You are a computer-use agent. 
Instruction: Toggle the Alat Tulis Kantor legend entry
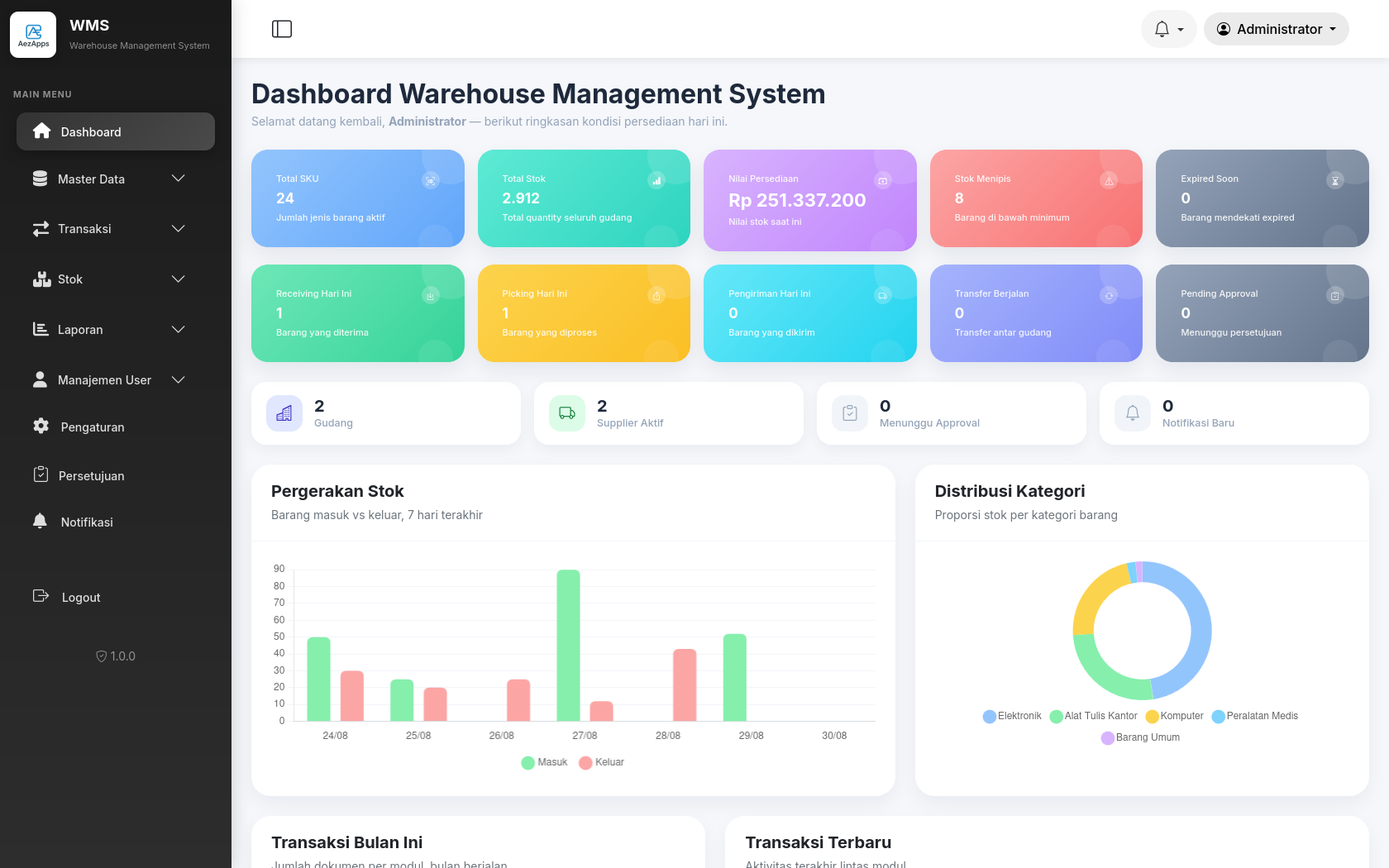[1094, 716]
